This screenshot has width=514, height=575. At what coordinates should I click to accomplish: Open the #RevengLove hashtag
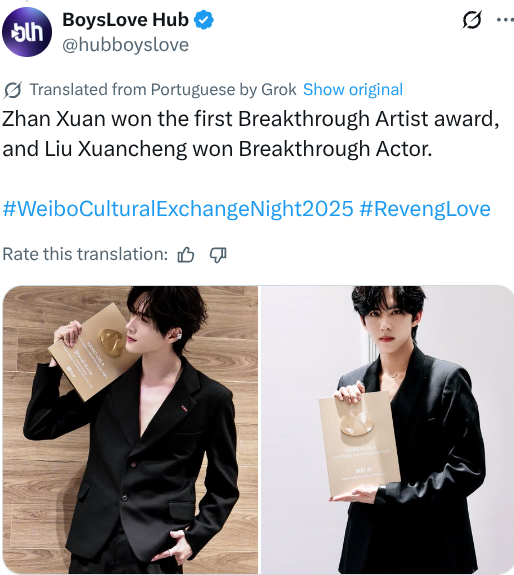pyautogui.click(x=425, y=209)
